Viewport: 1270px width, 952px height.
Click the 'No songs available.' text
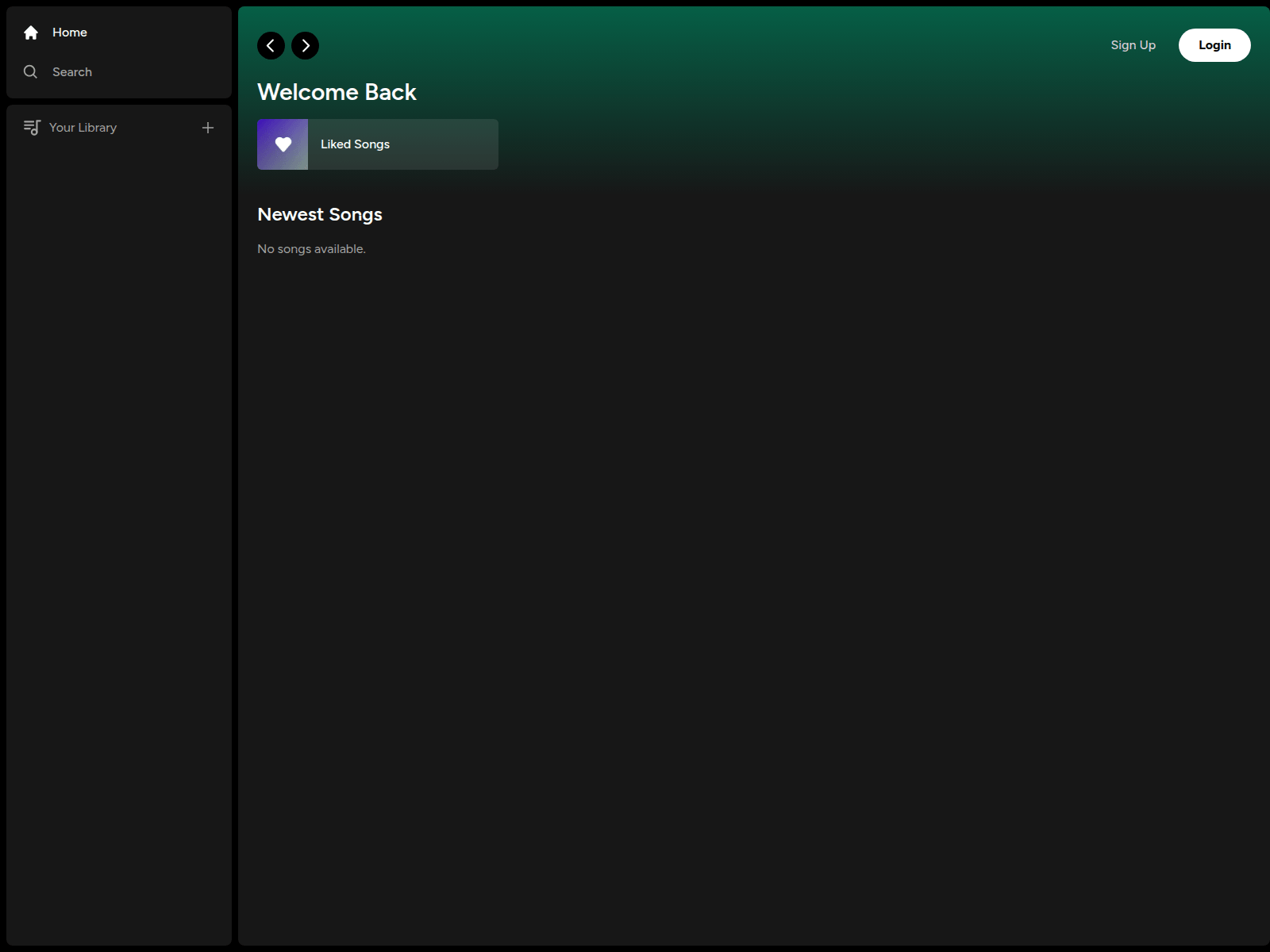(x=311, y=249)
